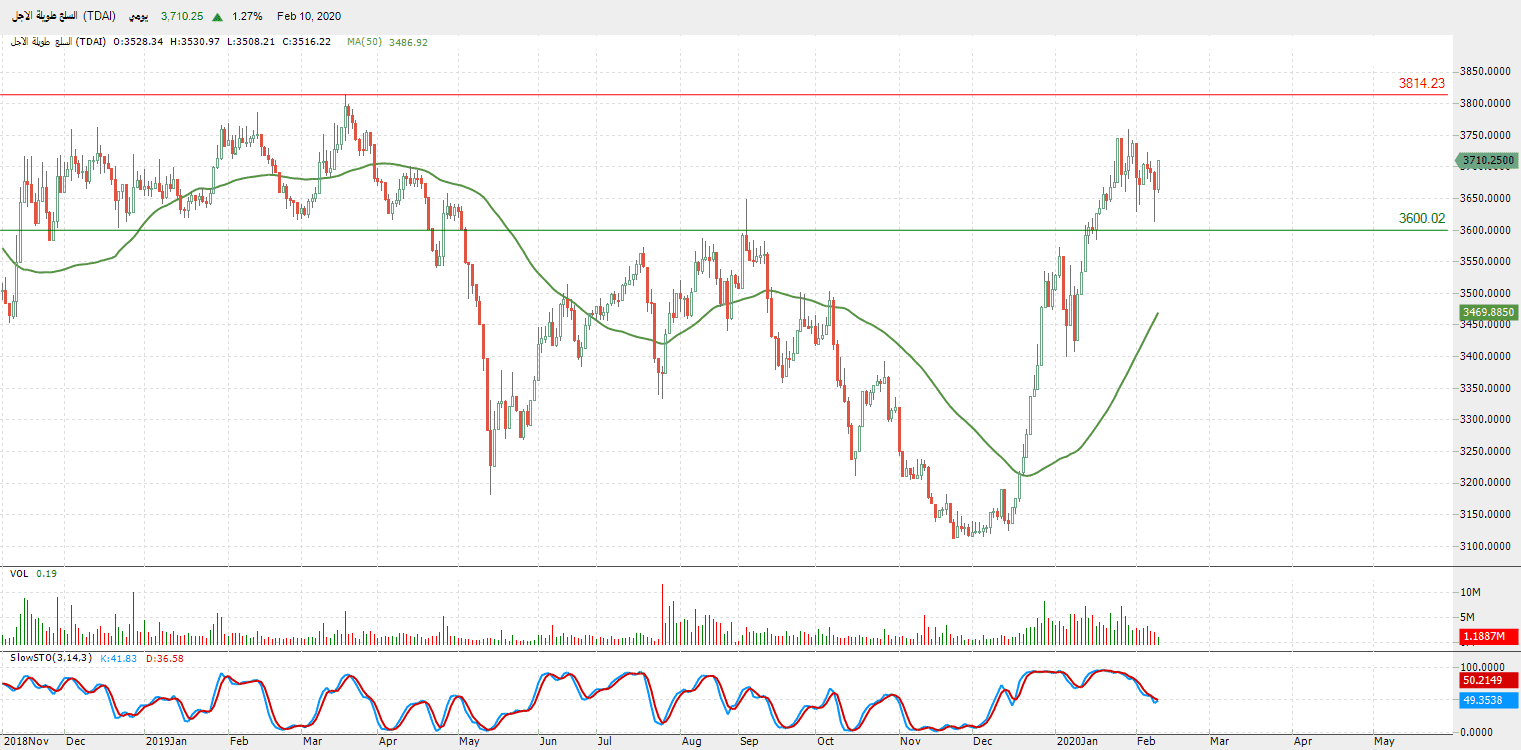Click the green 3600.02 line label
Viewport: 1521px width, 750px height.
tap(1422, 219)
